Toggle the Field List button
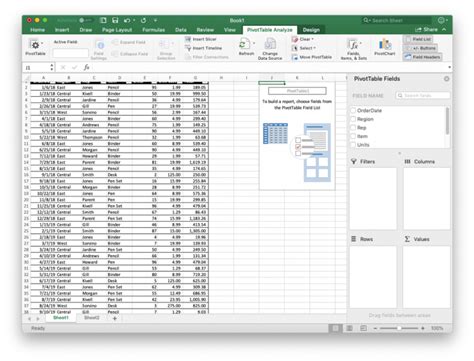This screenshot has width=474, height=361. [418, 39]
